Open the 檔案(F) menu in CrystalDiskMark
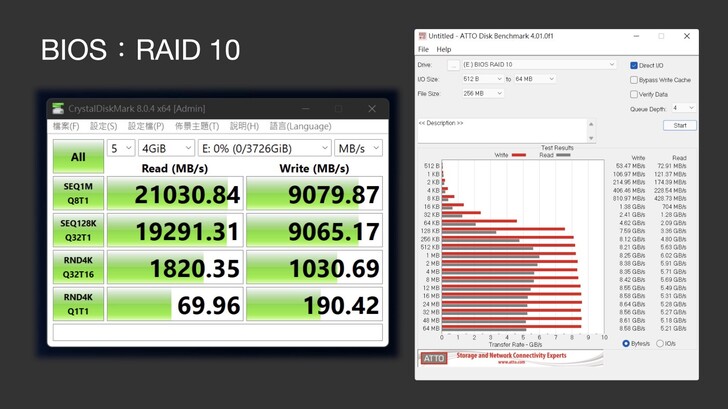Viewport: 728px width, 409px height. (x=66, y=126)
